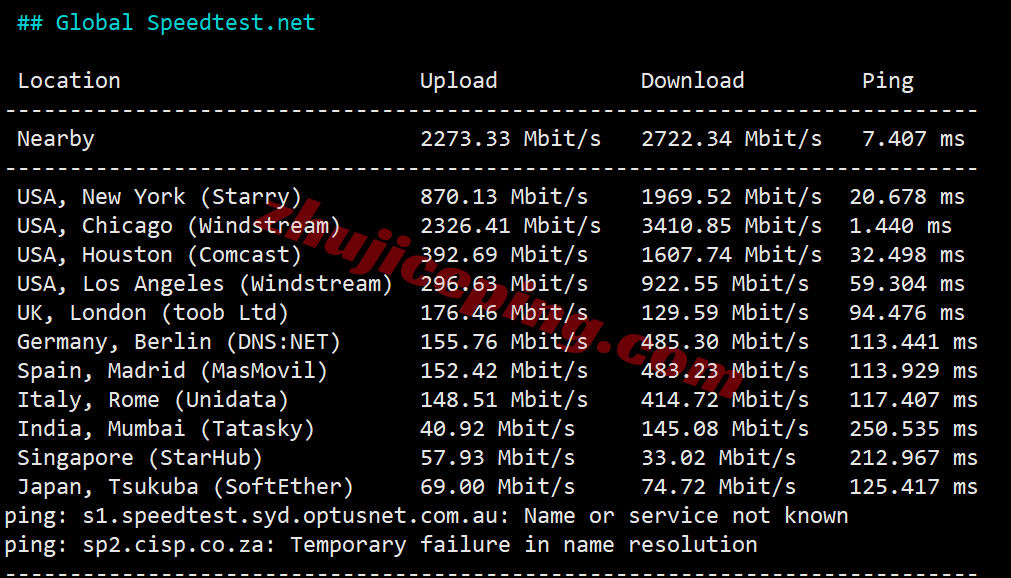Click Rome ping 117.407 ms
1011x578 pixels.
point(914,400)
